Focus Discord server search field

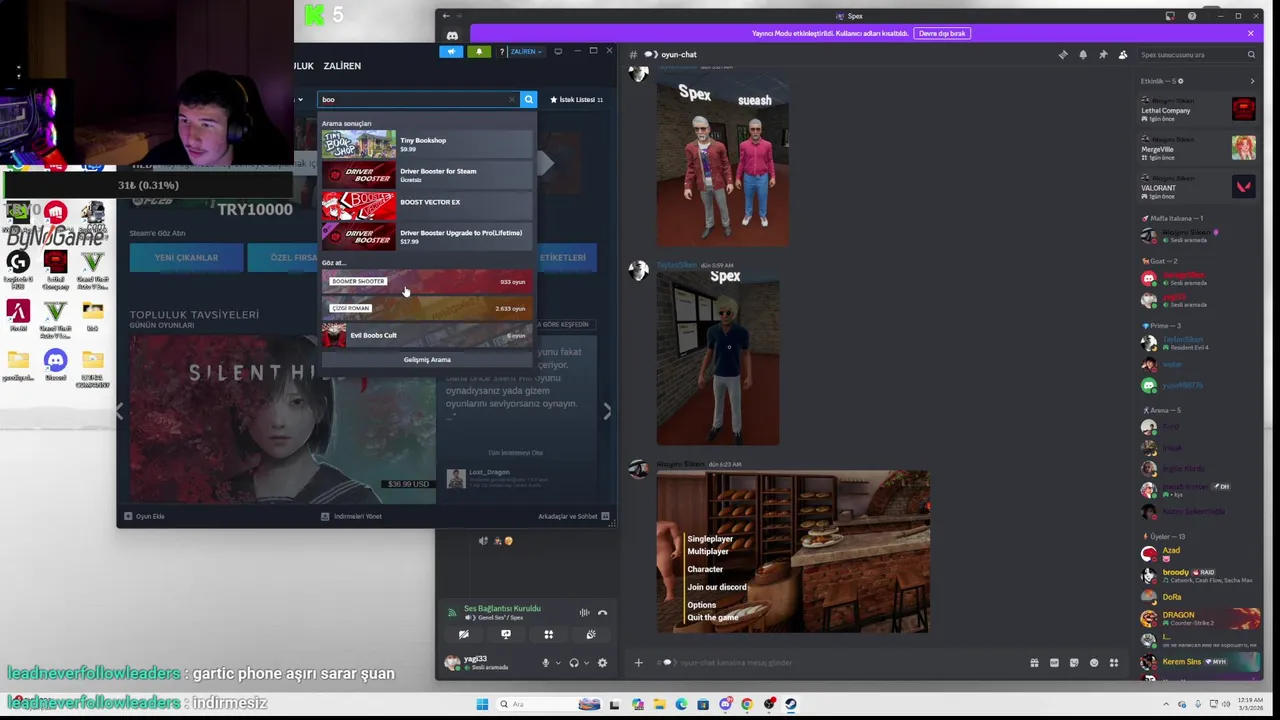(1195, 55)
